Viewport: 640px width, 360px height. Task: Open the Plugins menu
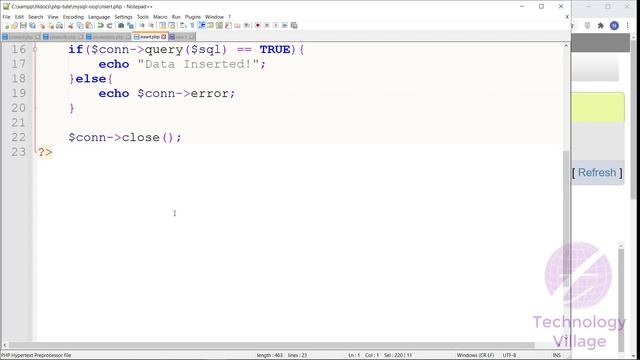[x=193, y=17]
